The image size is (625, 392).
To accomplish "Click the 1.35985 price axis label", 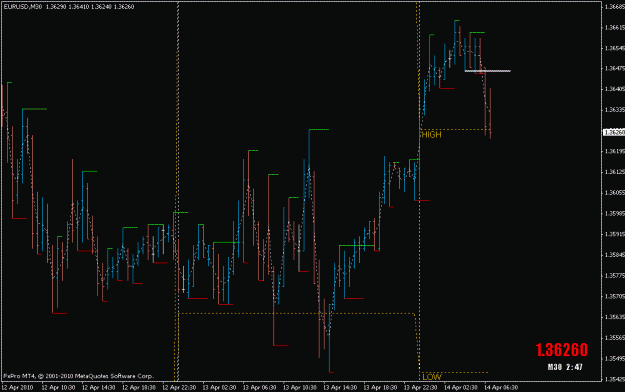I will (x=614, y=213).
